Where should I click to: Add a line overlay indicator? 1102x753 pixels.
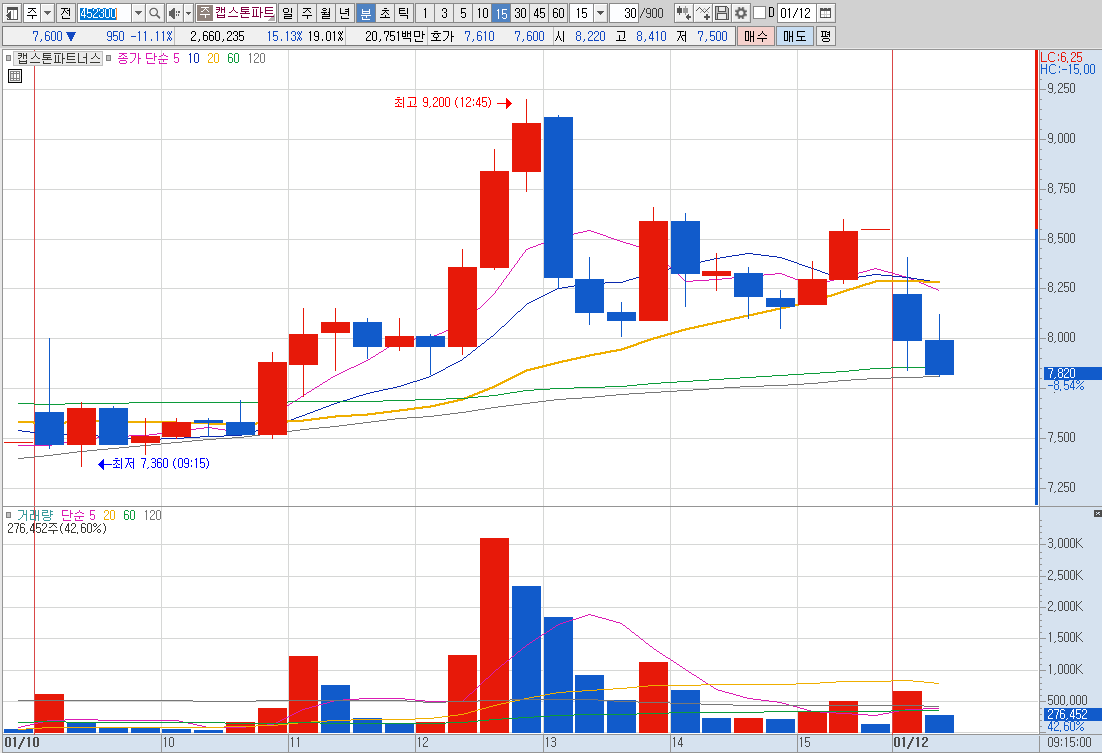[x=702, y=13]
